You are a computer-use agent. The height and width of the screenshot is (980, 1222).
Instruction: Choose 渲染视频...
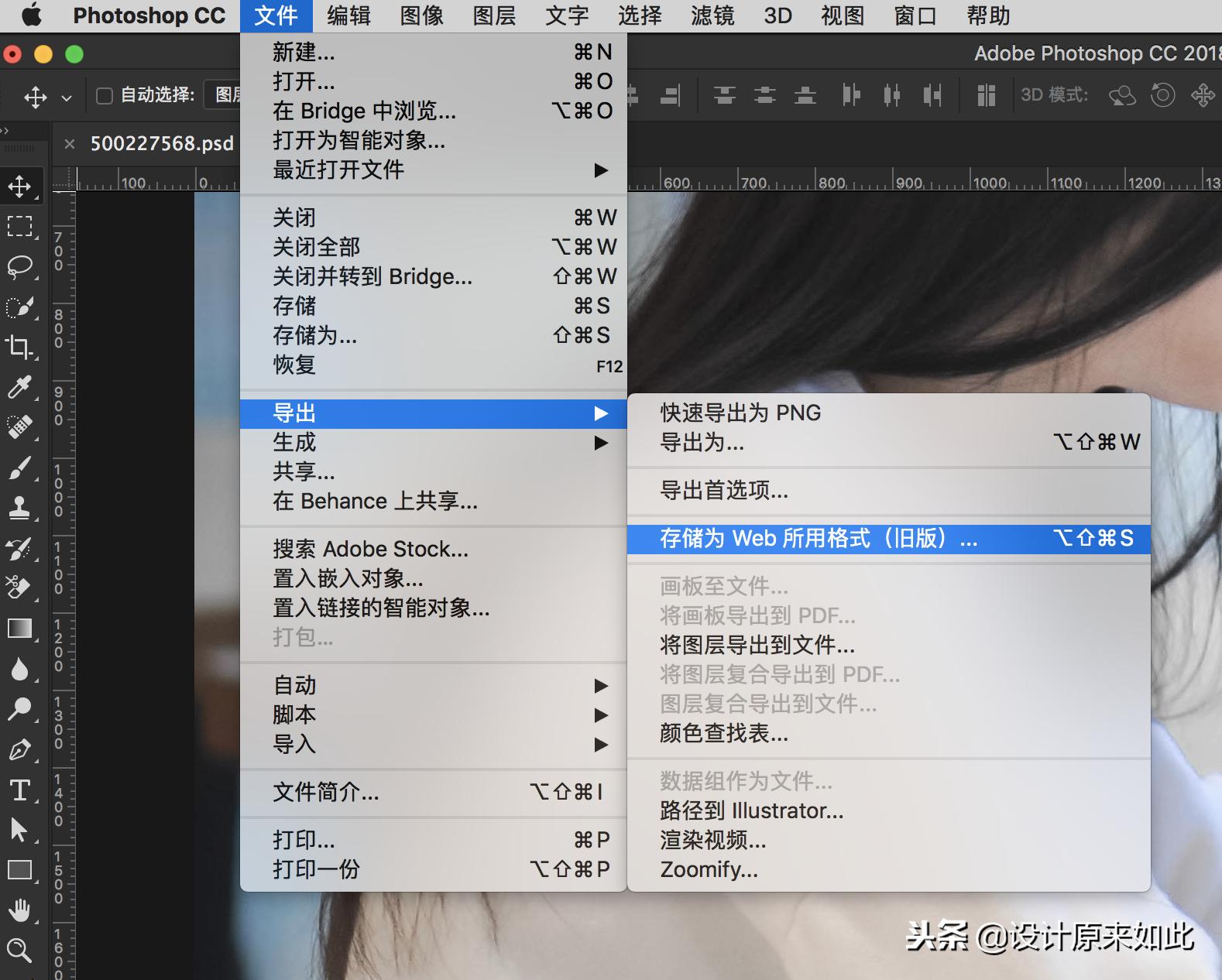click(889, 840)
